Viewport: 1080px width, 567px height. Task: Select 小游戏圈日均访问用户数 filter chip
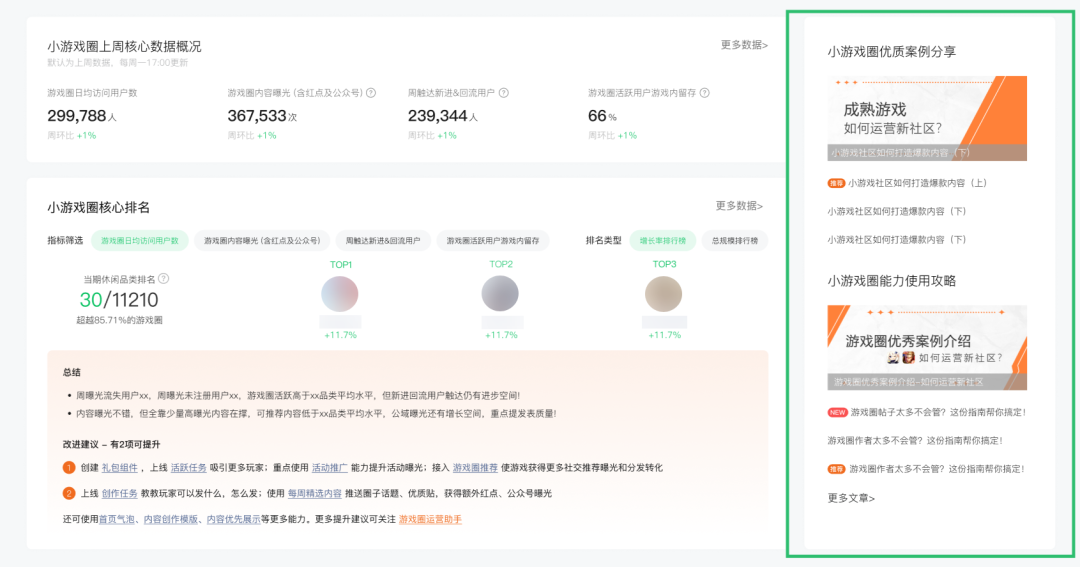point(140,241)
